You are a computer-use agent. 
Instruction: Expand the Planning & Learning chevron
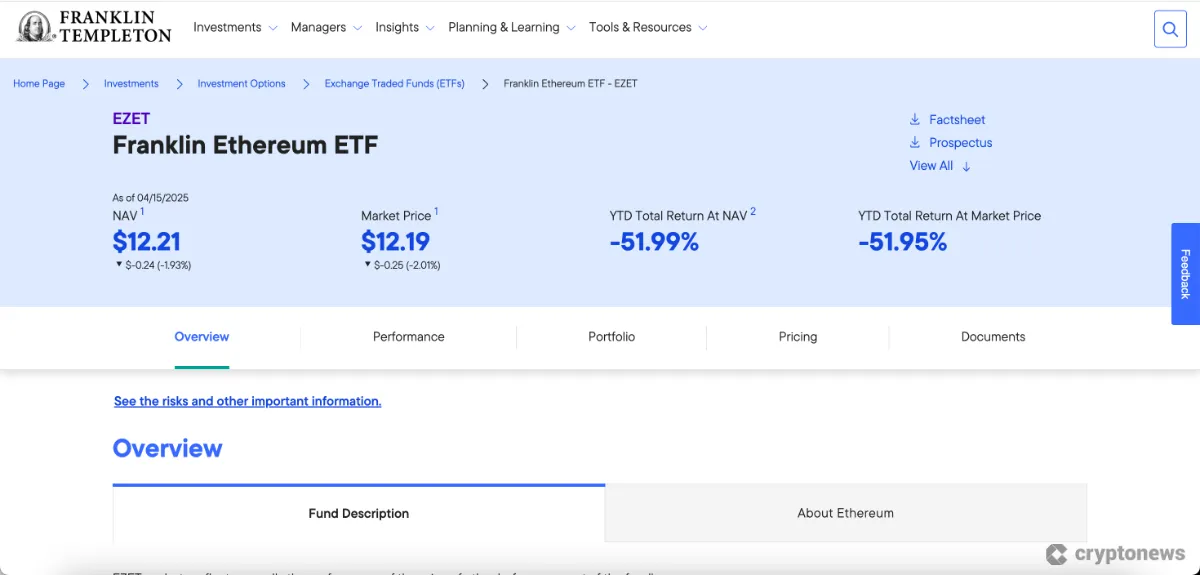(x=571, y=28)
